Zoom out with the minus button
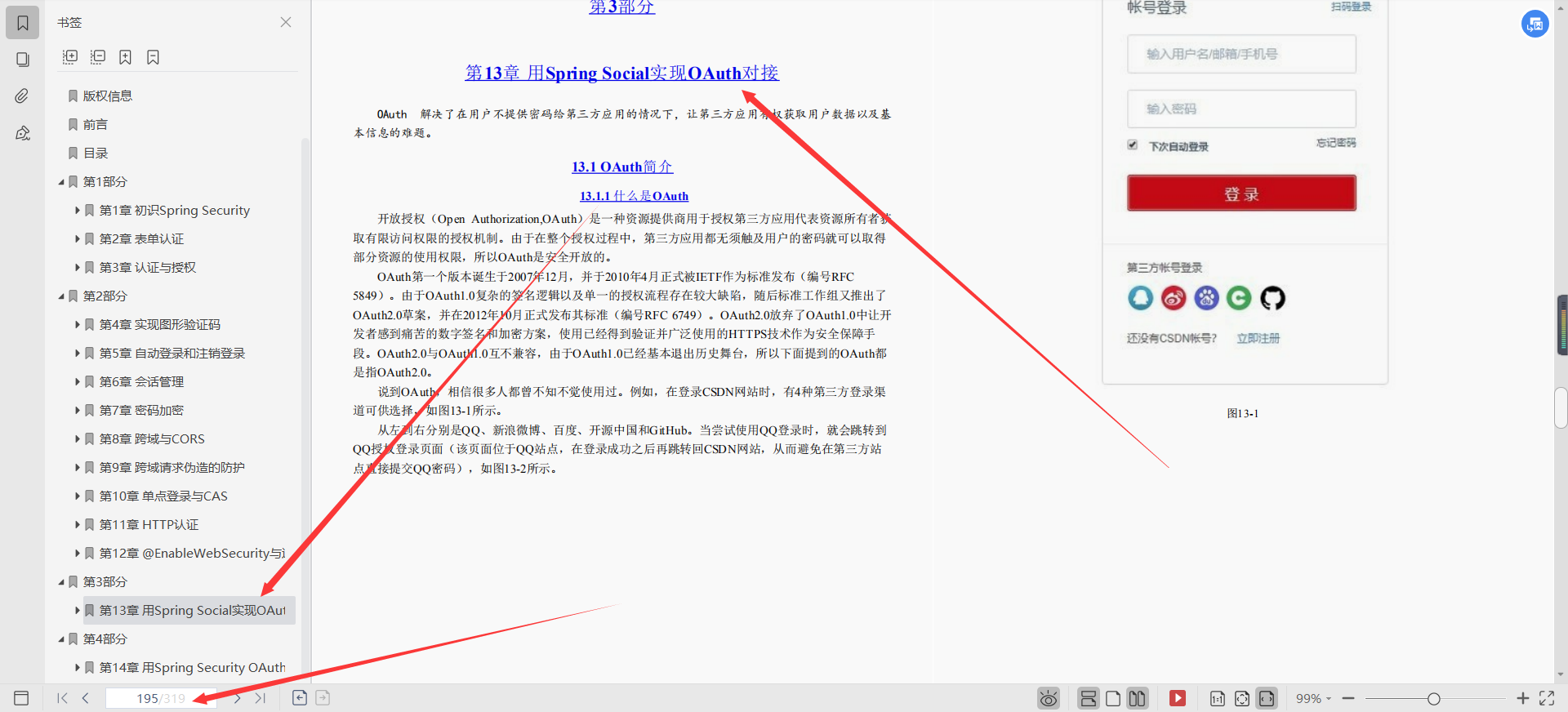 click(1348, 698)
